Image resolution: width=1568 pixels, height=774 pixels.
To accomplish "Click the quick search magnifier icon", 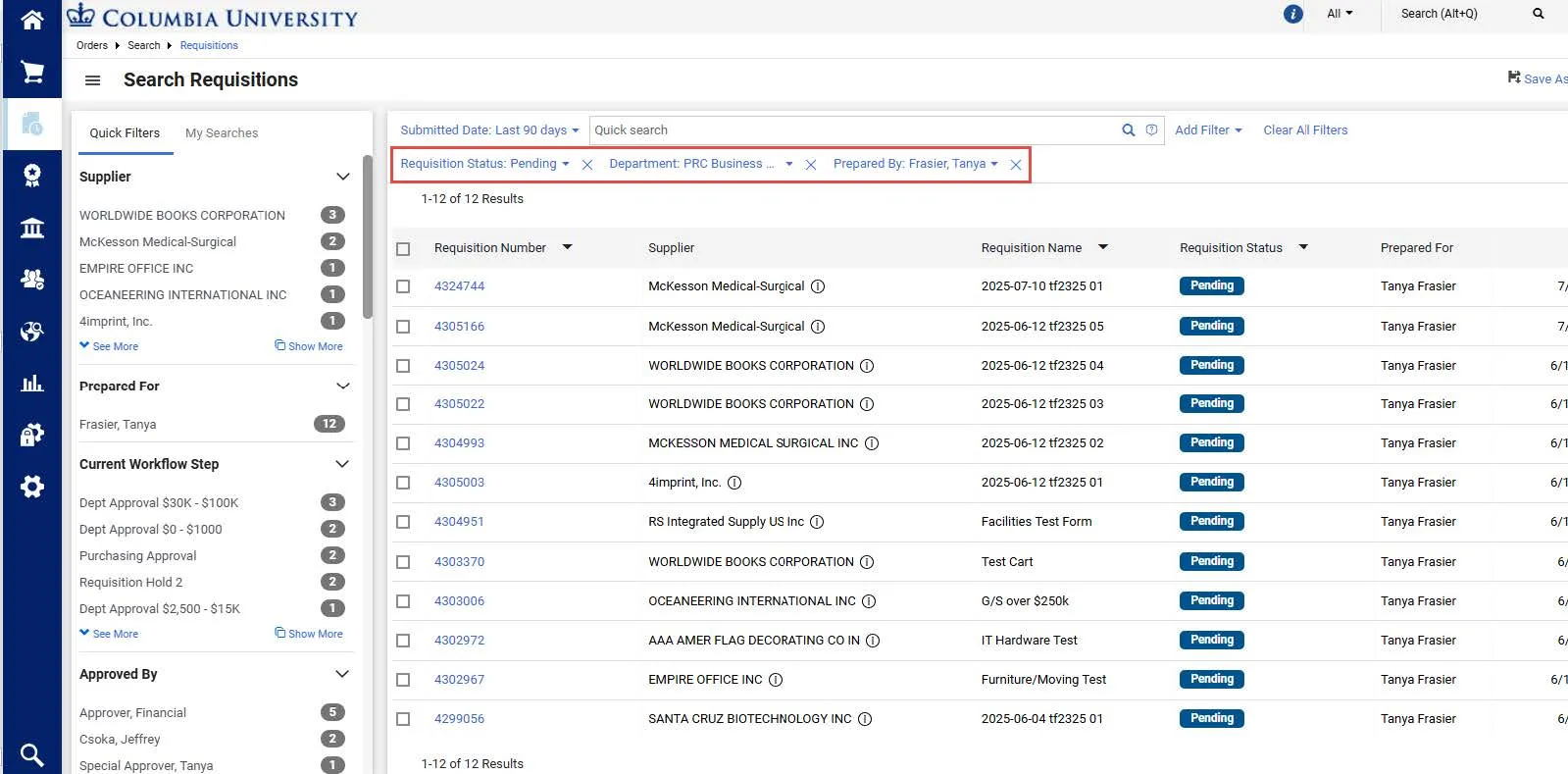I will coord(1129,130).
